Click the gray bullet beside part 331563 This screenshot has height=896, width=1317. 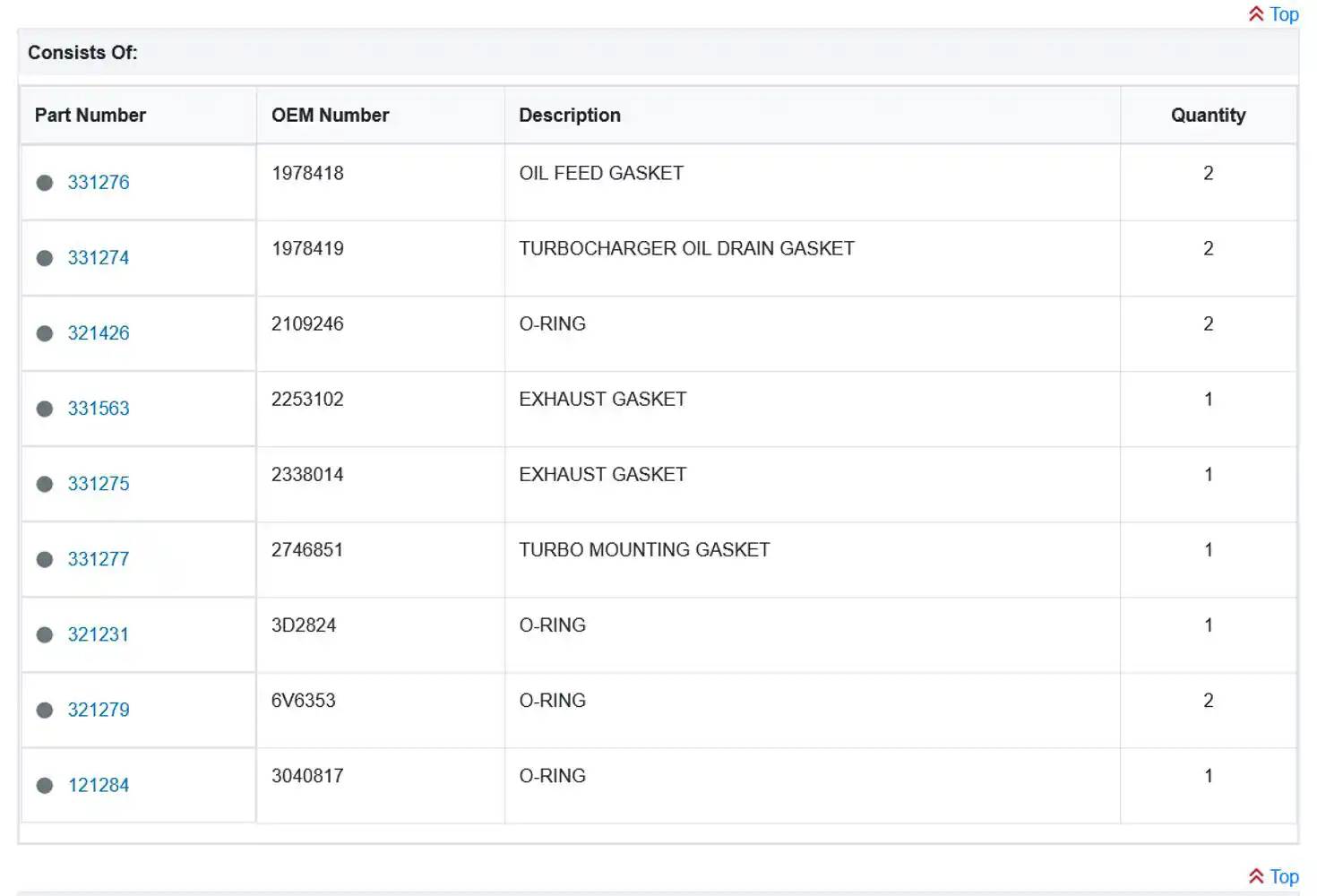point(45,409)
